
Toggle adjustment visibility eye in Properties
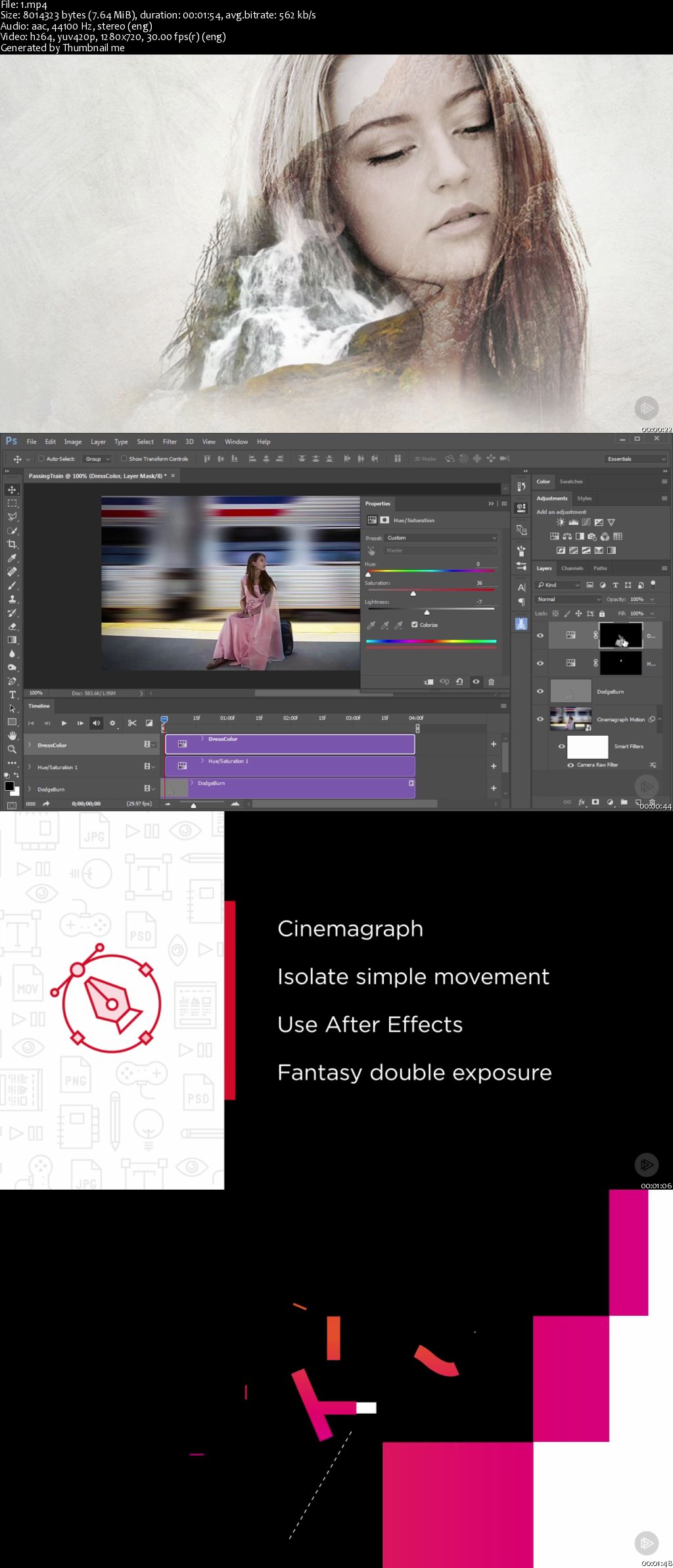click(476, 682)
